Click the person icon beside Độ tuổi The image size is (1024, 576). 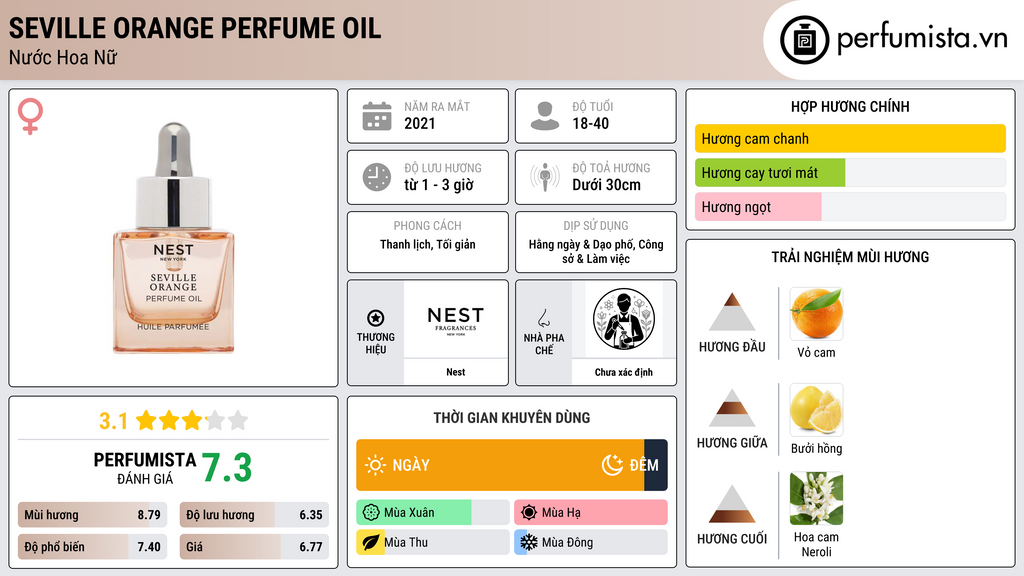pos(545,116)
